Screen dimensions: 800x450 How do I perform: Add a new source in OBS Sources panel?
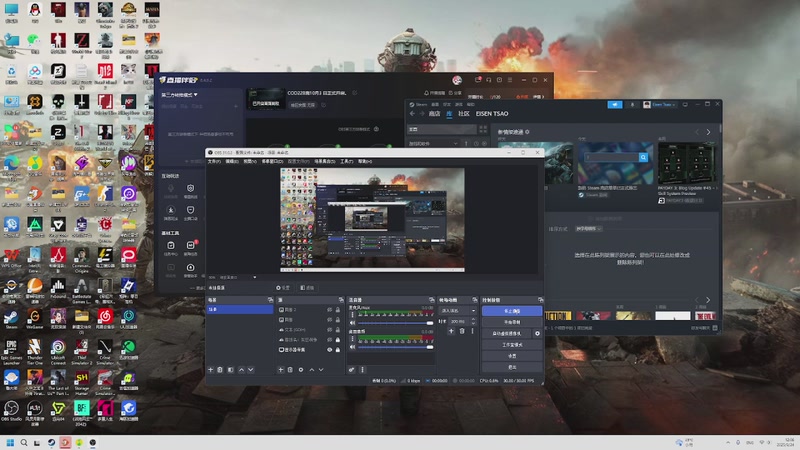coord(281,369)
